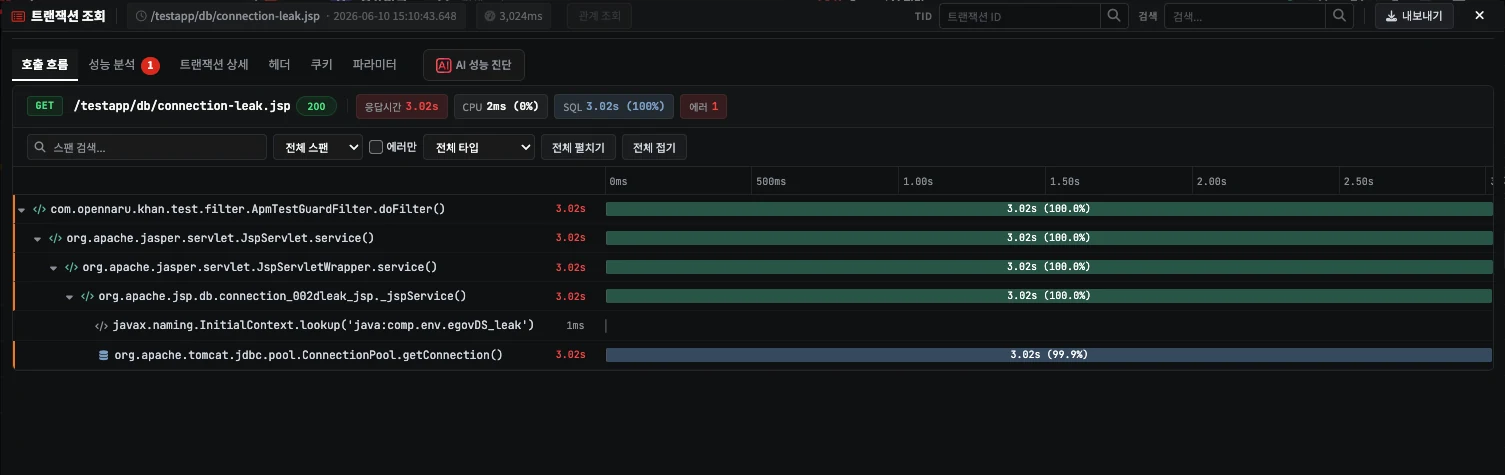Toggle the 에러만 checkbox
1505x475 pixels.
click(x=376, y=147)
